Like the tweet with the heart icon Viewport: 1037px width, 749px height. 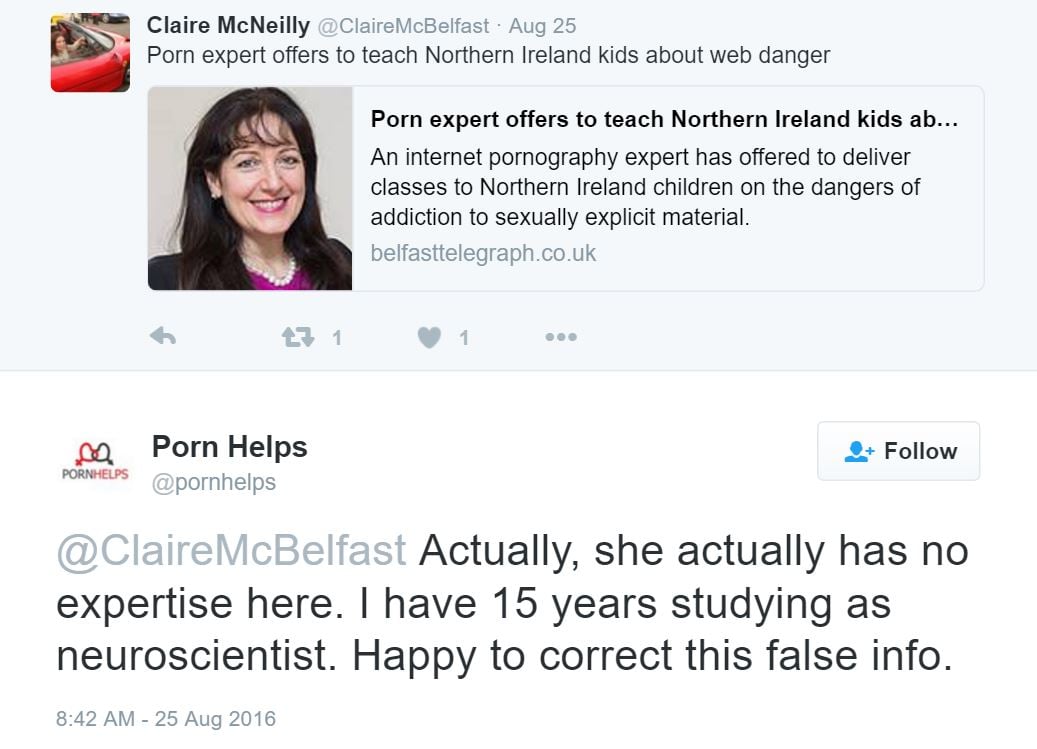[429, 338]
